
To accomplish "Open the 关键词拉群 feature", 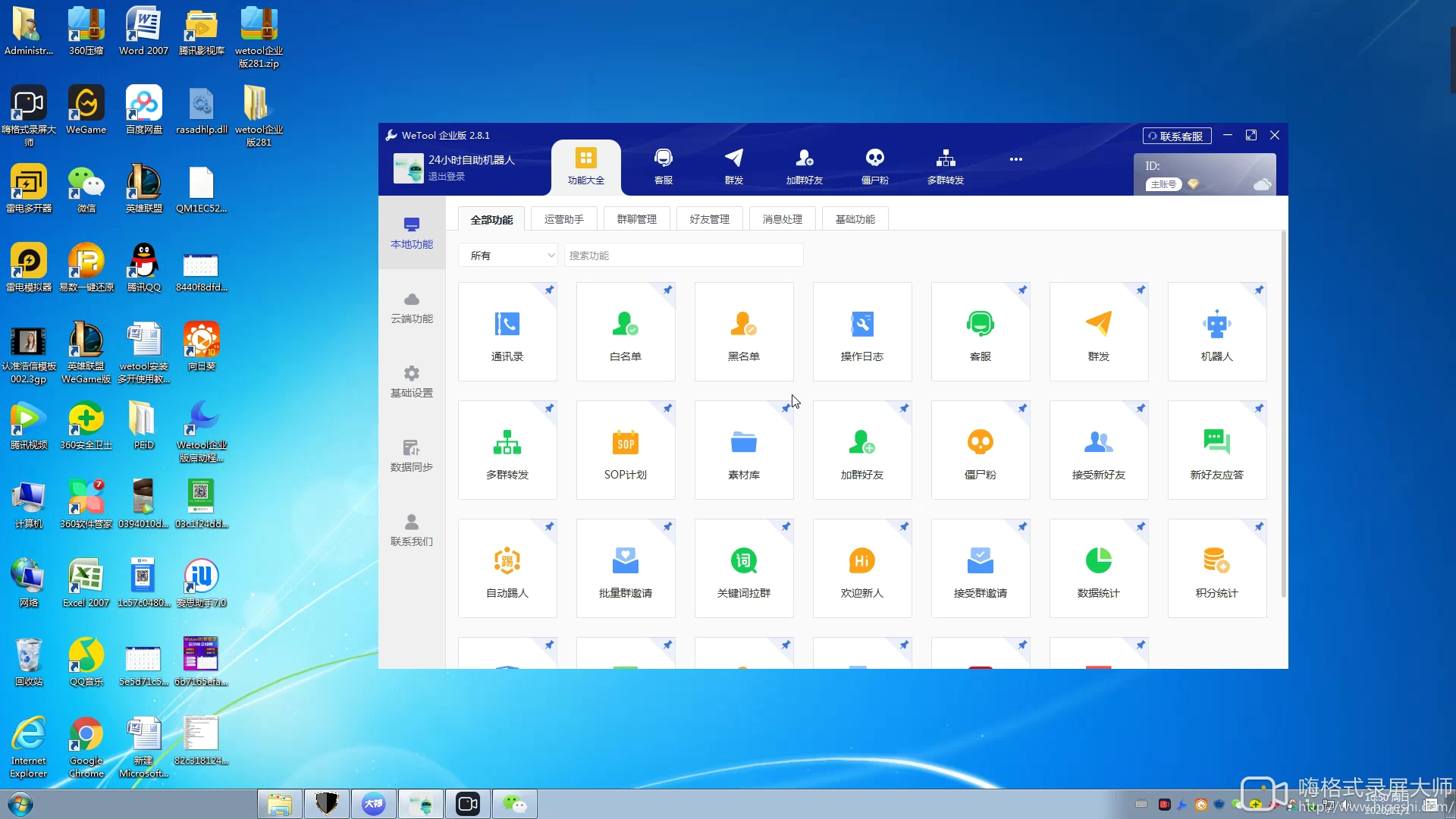I will click(x=744, y=568).
